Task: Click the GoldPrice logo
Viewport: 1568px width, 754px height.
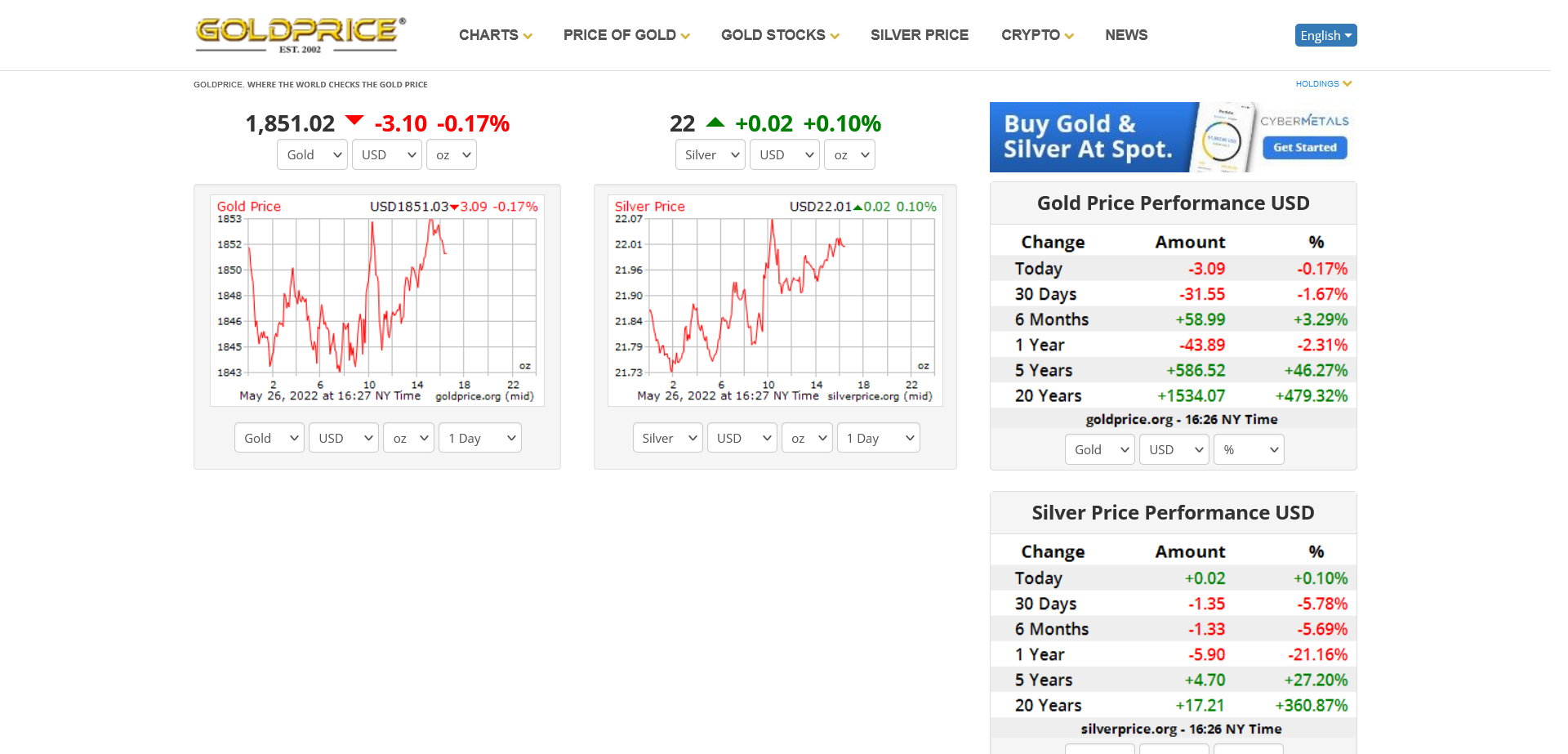Action: 300,34
